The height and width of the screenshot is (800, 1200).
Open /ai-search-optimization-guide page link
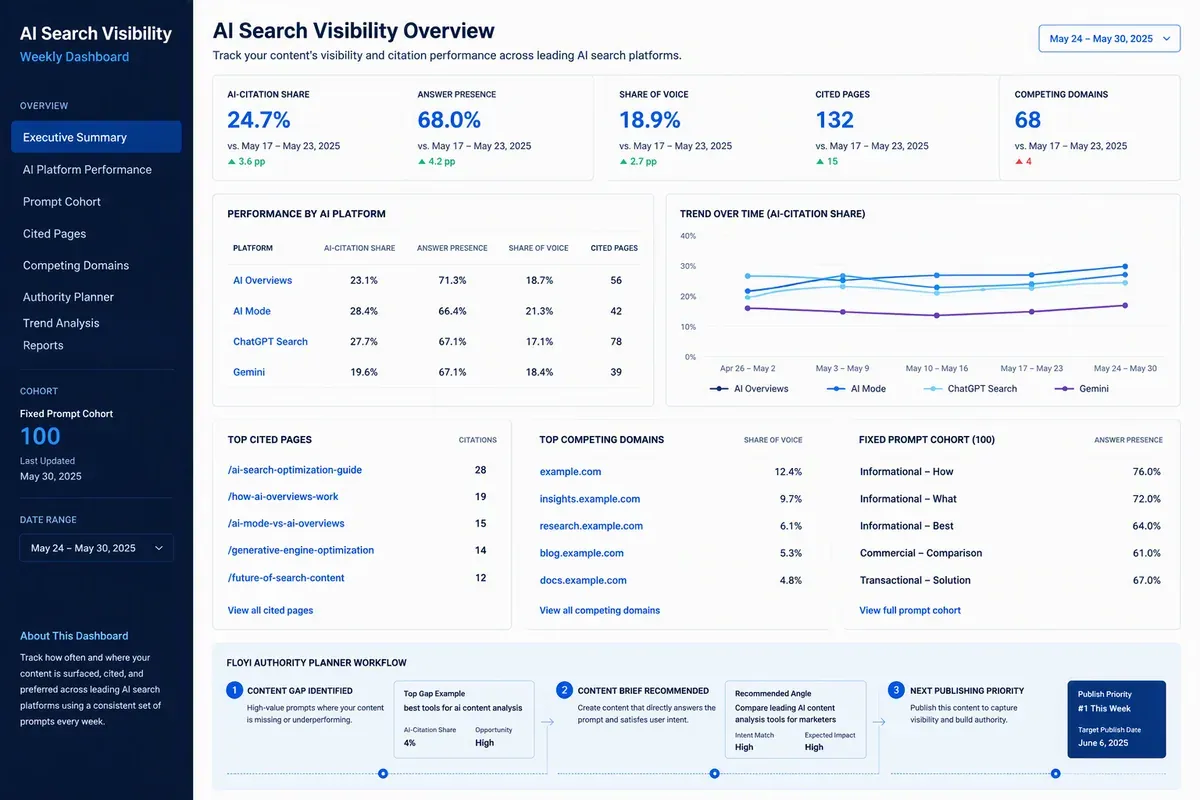click(x=295, y=470)
